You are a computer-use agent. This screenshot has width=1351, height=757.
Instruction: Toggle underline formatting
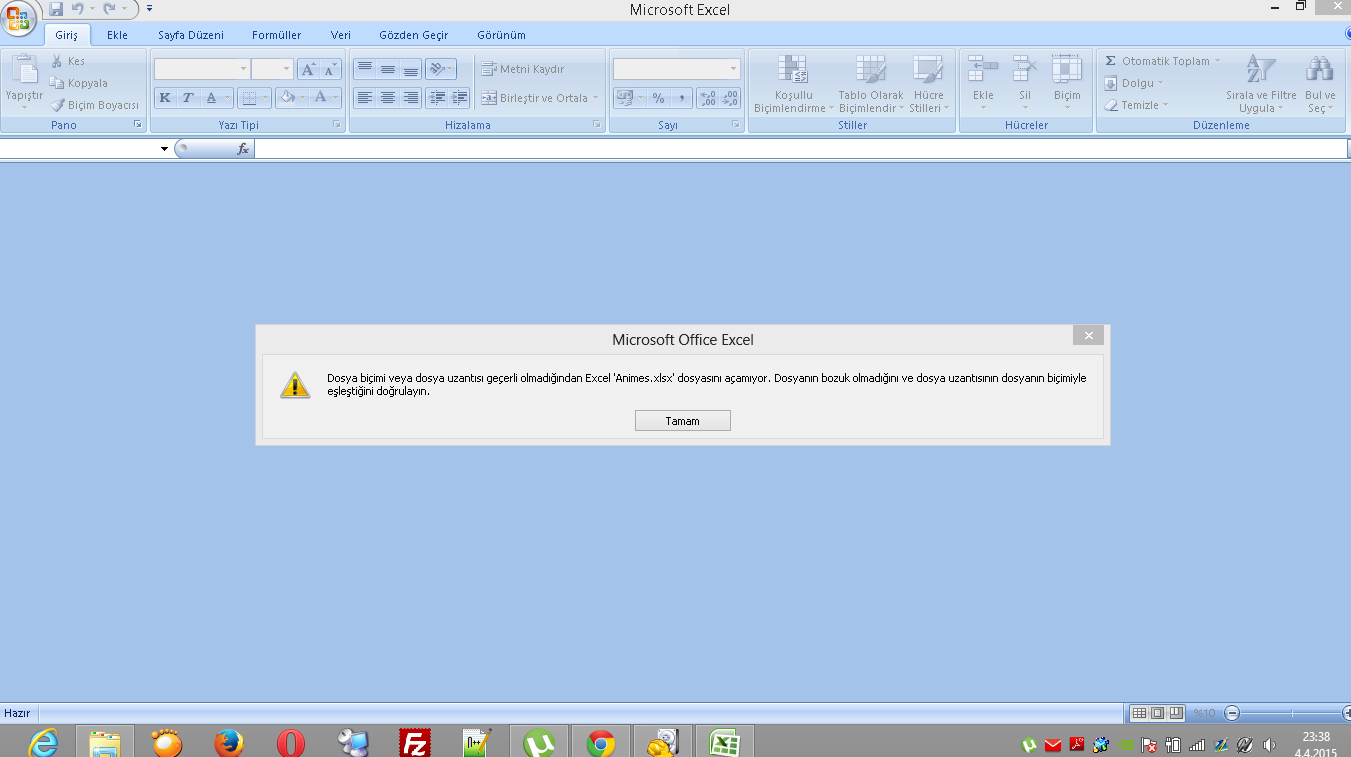click(x=211, y=98)
